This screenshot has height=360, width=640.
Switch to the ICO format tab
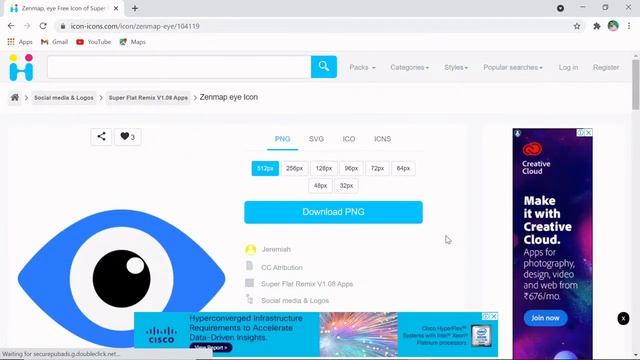349,139
